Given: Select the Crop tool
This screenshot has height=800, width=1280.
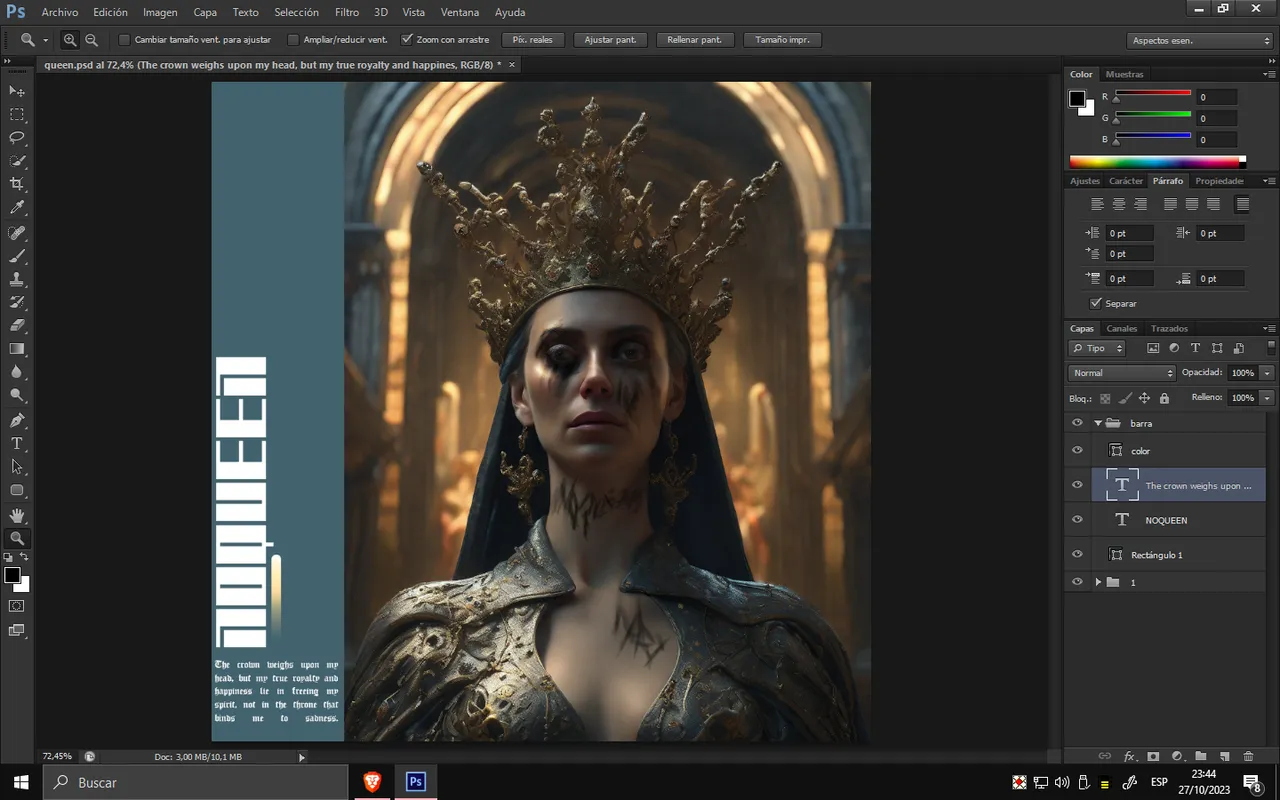Looking at the screenshot, I should pyautogui.click(x=17, y=184).
